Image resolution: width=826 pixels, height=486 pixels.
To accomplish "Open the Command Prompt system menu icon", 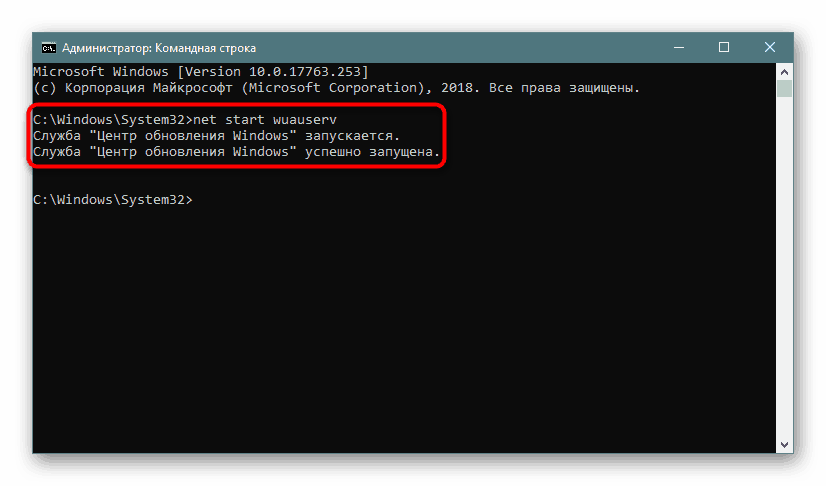I will coord(48,47).
